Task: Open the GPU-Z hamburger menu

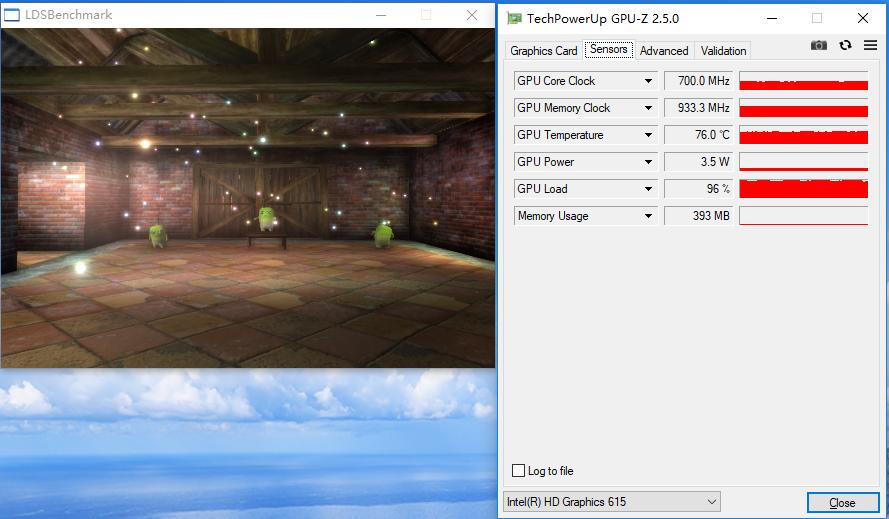Action: tap(870, 45)
